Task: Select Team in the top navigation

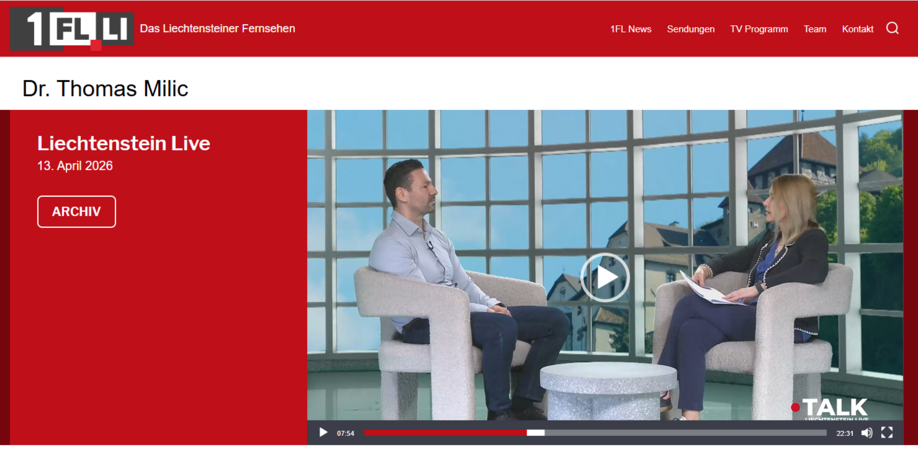Action: [x=814, y=29]
